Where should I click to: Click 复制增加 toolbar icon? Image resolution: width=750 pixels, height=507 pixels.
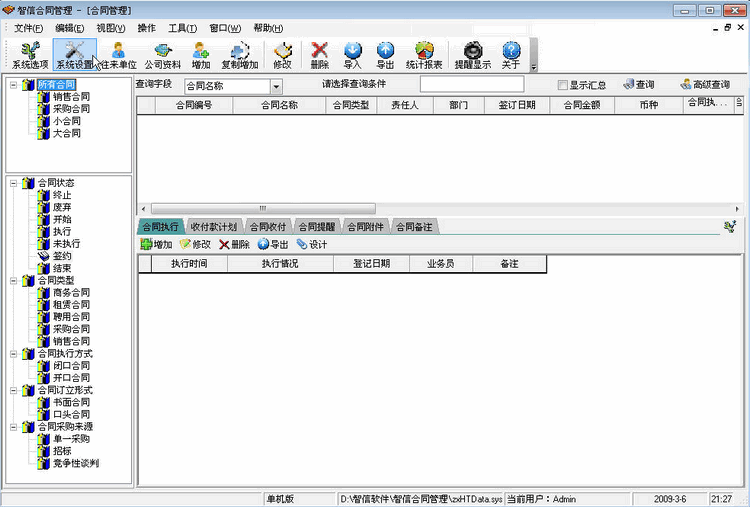click(x=240, y=55)
